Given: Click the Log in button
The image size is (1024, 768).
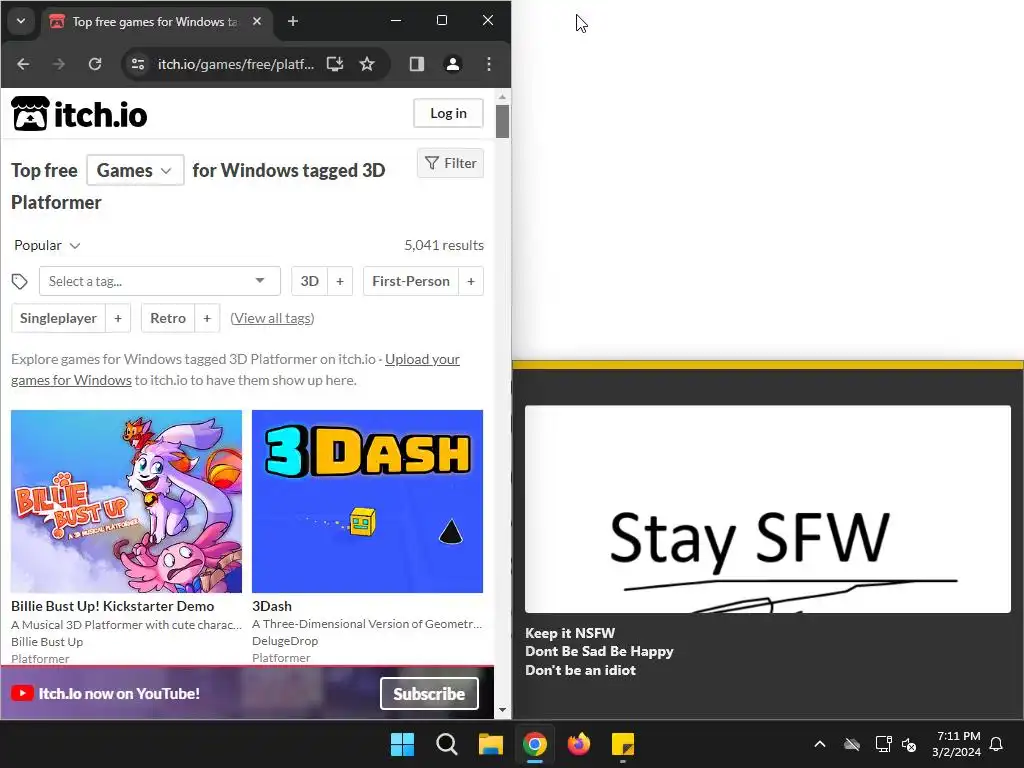Looking at the screenshot, I should 449,113.
